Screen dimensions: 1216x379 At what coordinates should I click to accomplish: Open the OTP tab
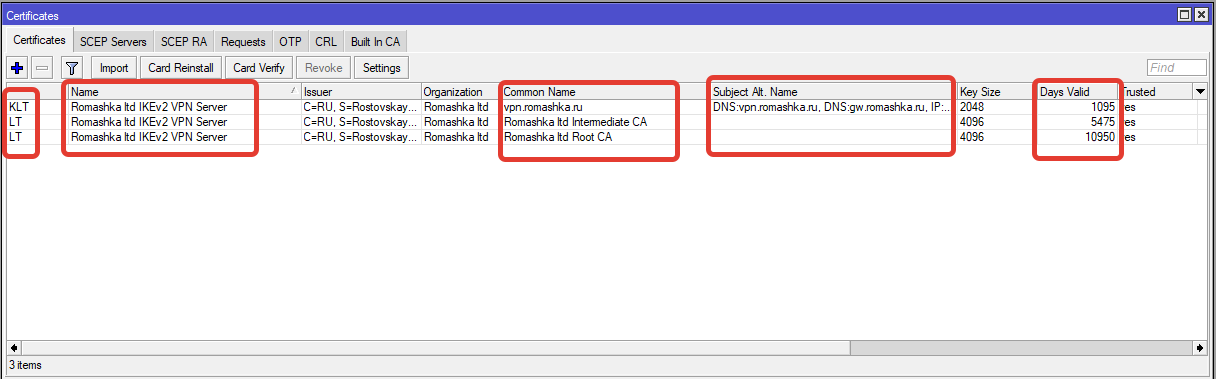(290, 41)
